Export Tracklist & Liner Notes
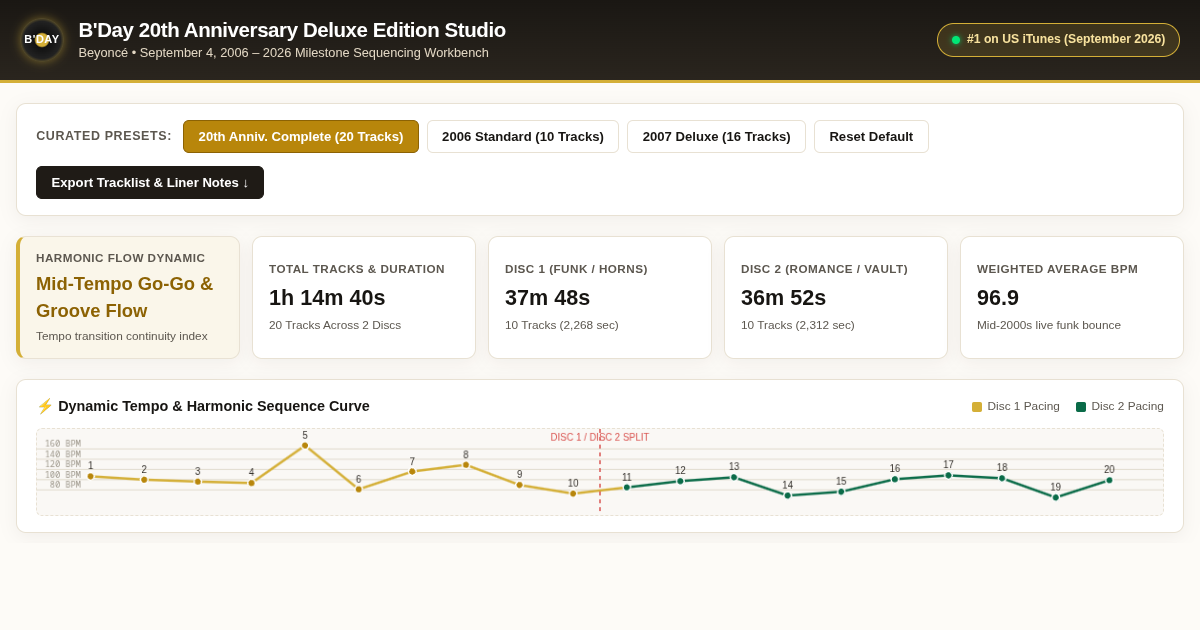The height and width of the screenshot is (630, 1200). (x=150, y=183)
